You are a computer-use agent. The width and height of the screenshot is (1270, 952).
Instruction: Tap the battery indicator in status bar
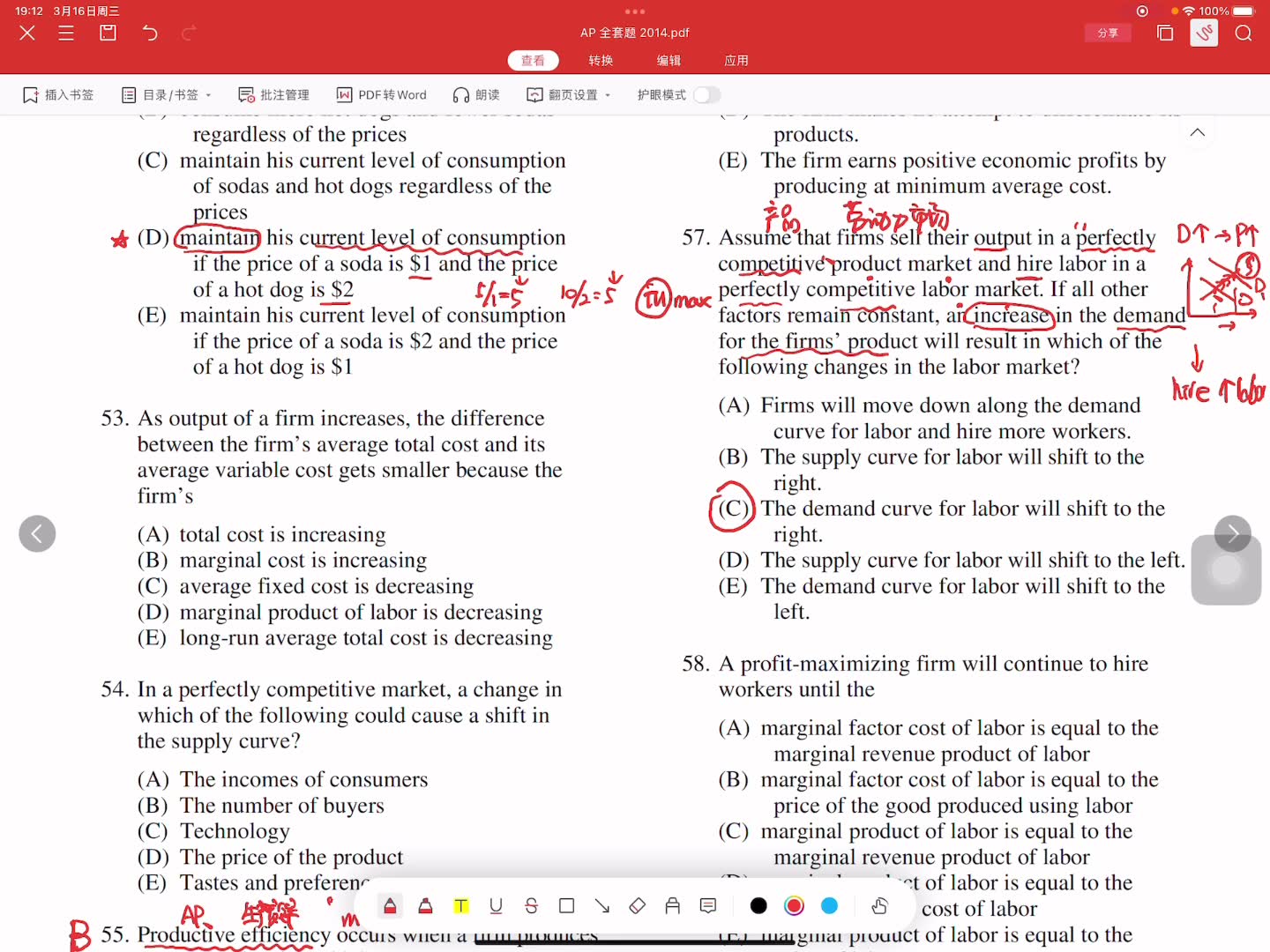coord(1244,11)
